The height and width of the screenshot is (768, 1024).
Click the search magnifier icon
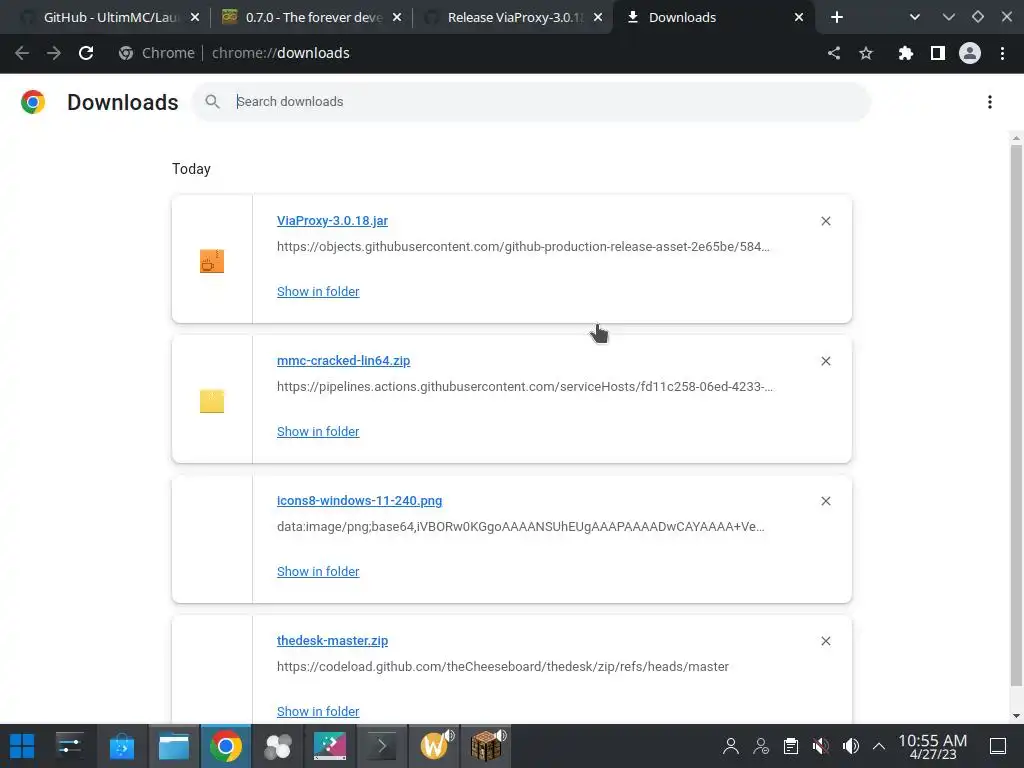tap(212, 101)
